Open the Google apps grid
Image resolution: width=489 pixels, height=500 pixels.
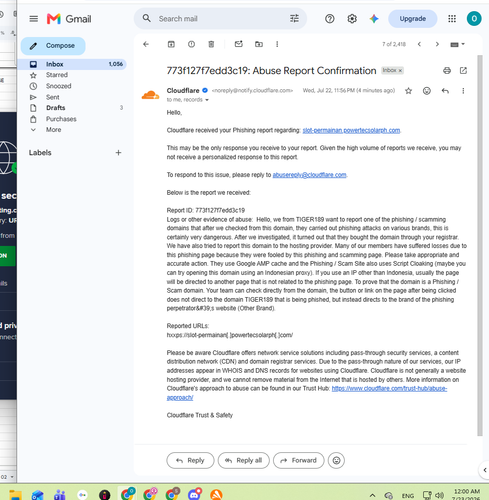click(x=452, y=19)
